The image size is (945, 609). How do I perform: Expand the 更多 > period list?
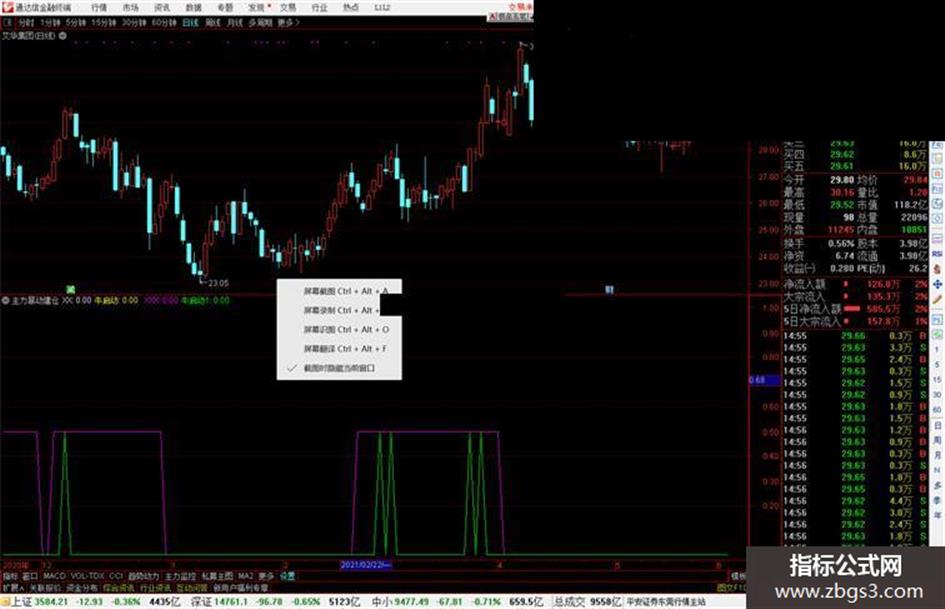point(289,23)
